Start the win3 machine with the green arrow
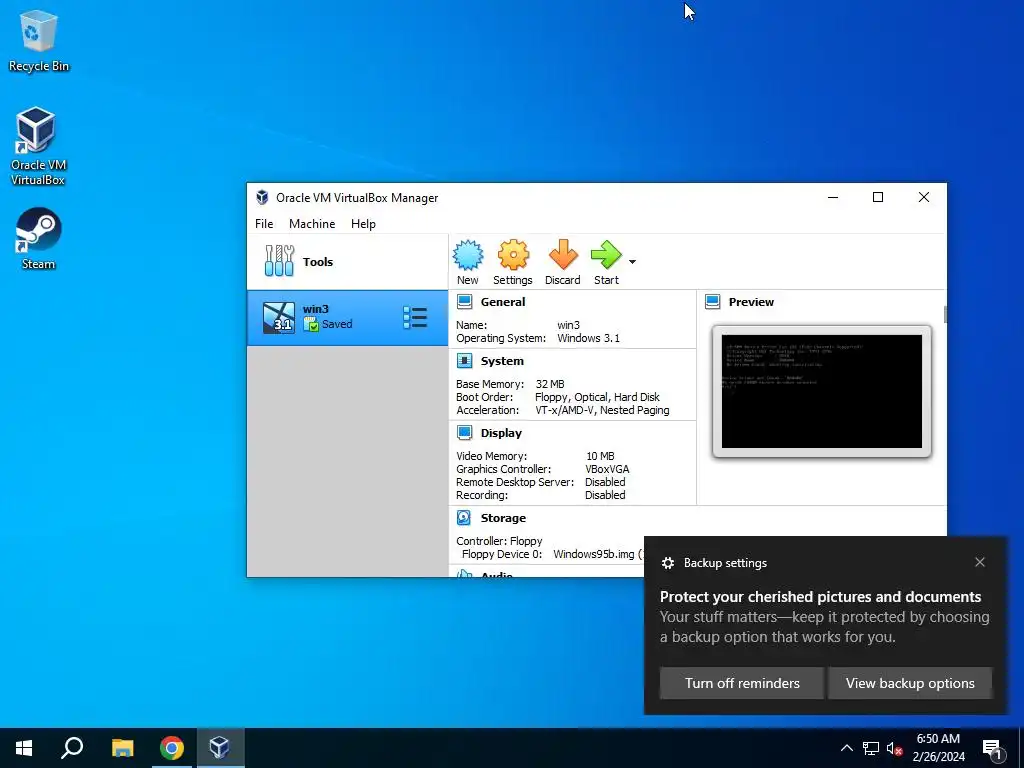The image size is (1024, 768). click(x=606, y=262)
